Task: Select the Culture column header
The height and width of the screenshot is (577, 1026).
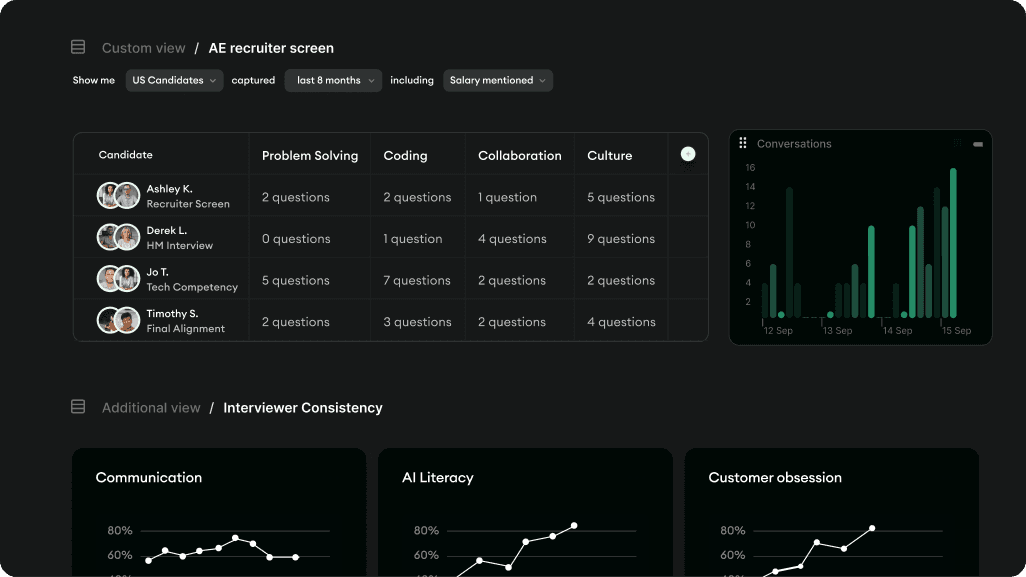Action: tap(610, 156)
